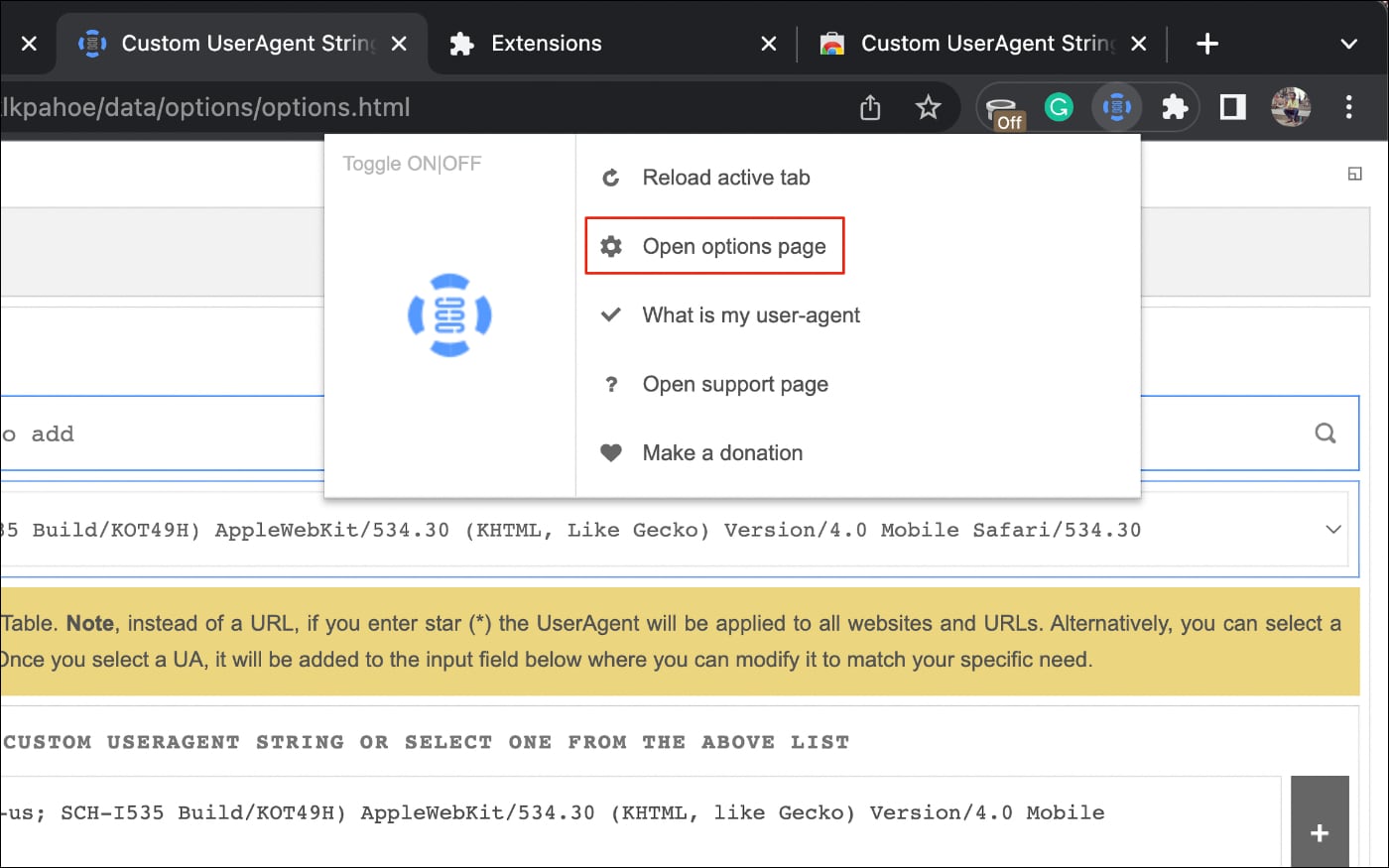Image resolution: width=1389 pixels, height=868 pixels.
Task: Click the search magnifier icon in field
Action: 1326,434
